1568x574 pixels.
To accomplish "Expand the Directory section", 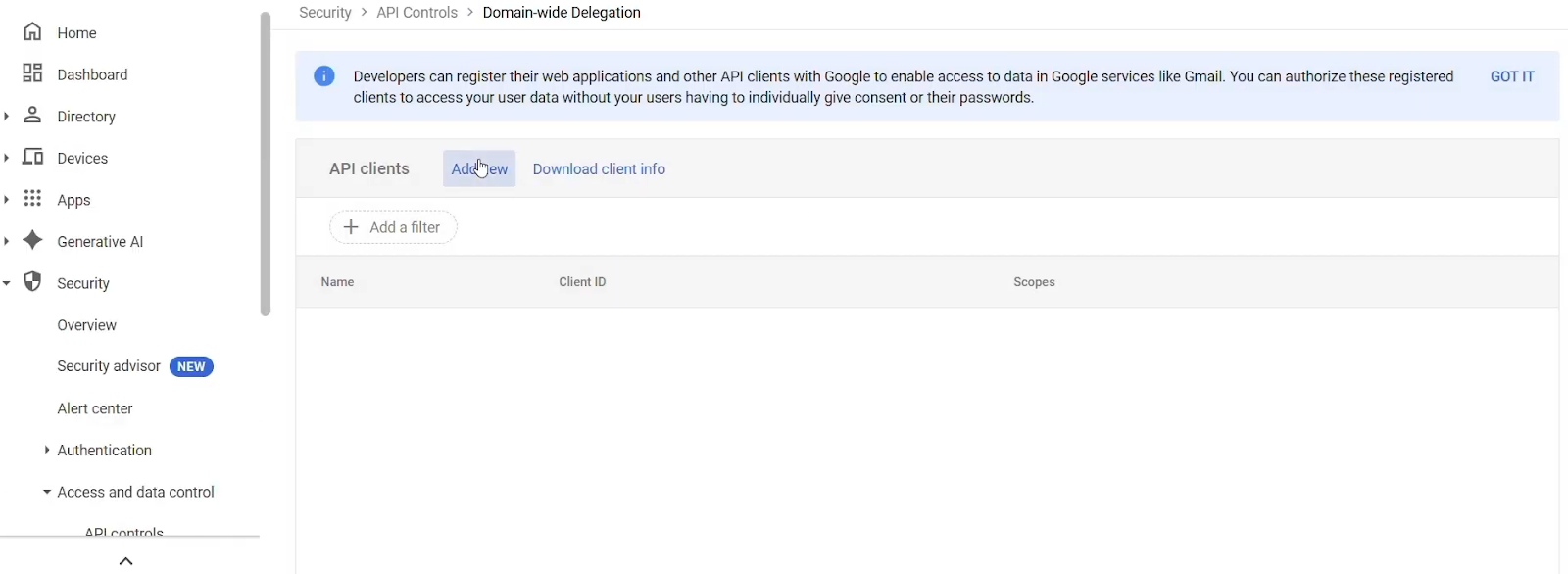I will (x=7, y=116).
